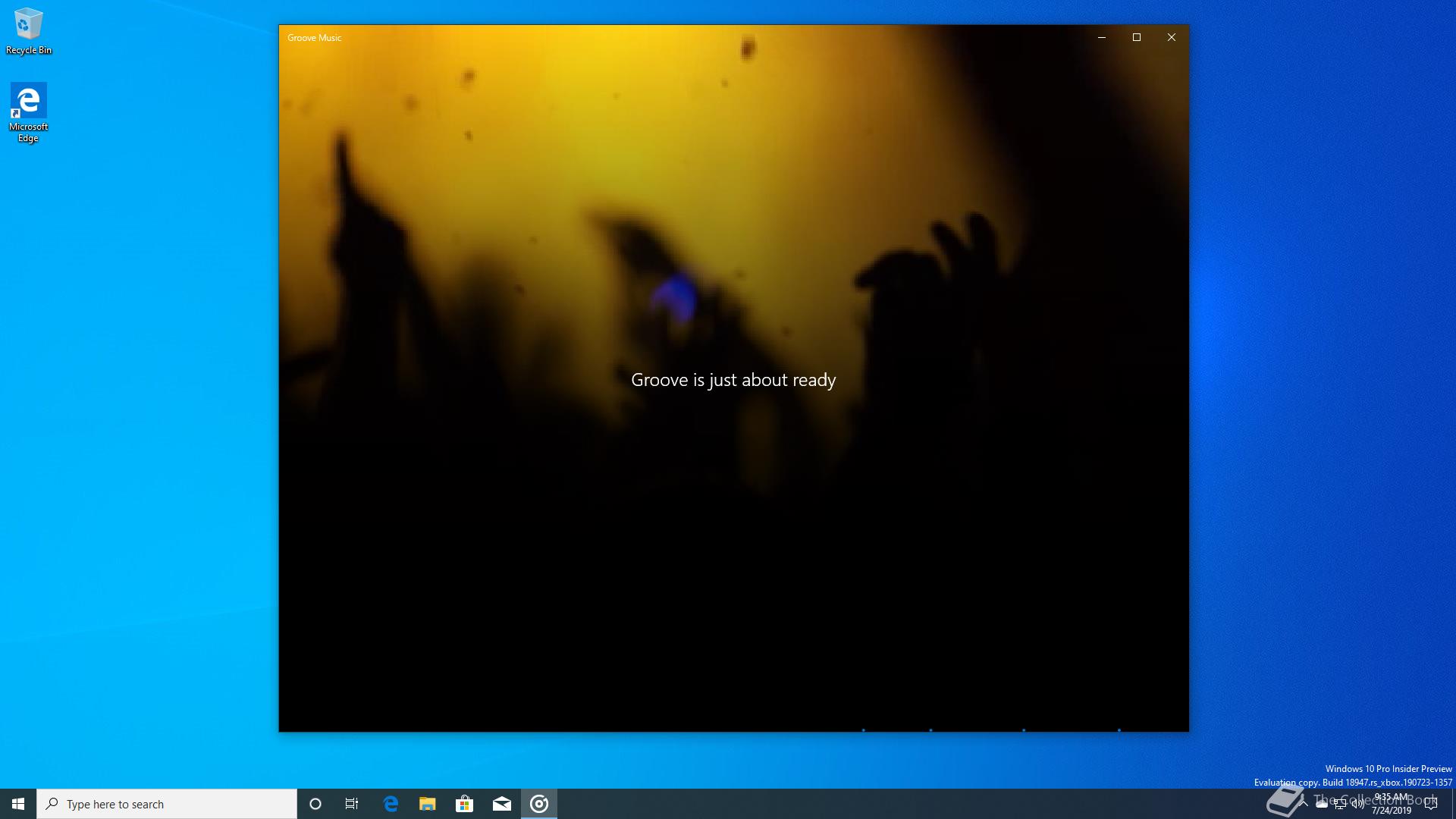1456x819 pixels.
Task: Open the volume control tray icon
Action: 1358,804
